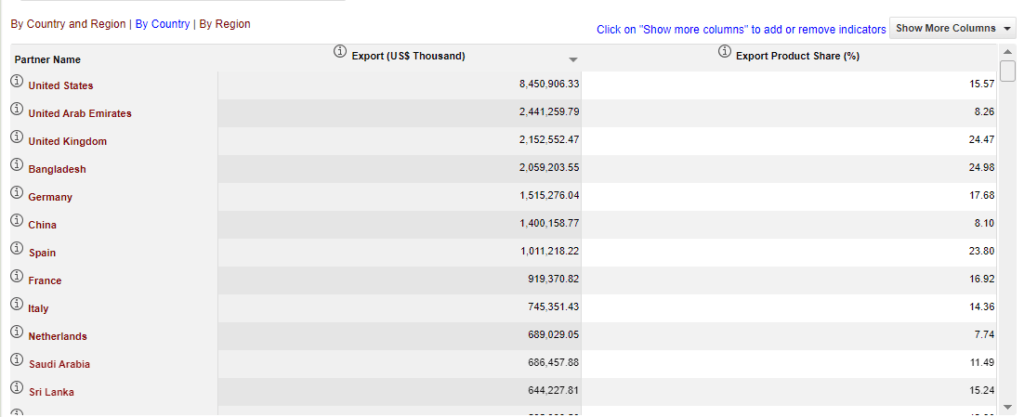Open the Bangladesh partner link
The image size is (1024, 417).
[x=57, y=169]
